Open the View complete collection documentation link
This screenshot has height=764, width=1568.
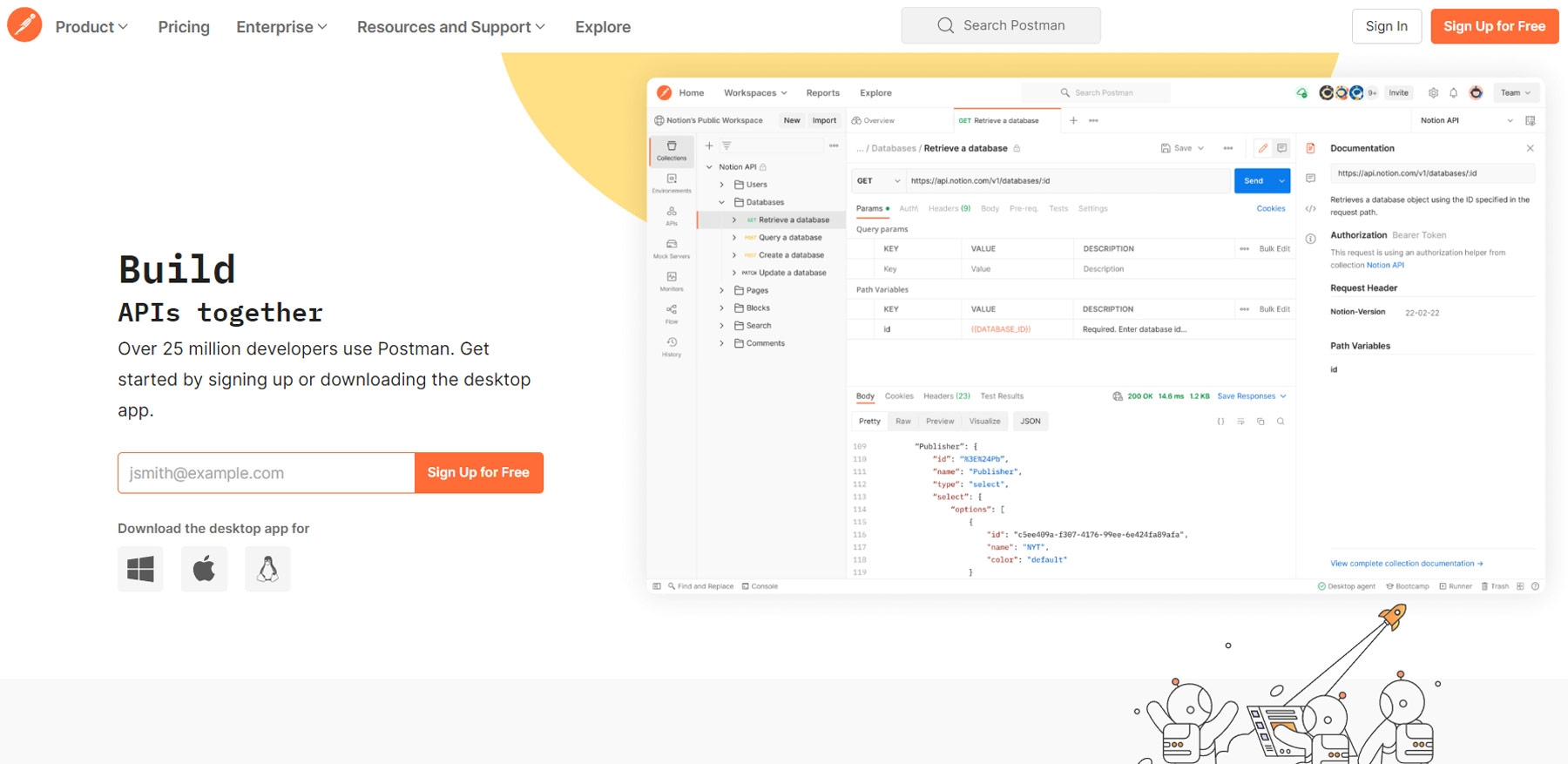tap(1406, 564)
